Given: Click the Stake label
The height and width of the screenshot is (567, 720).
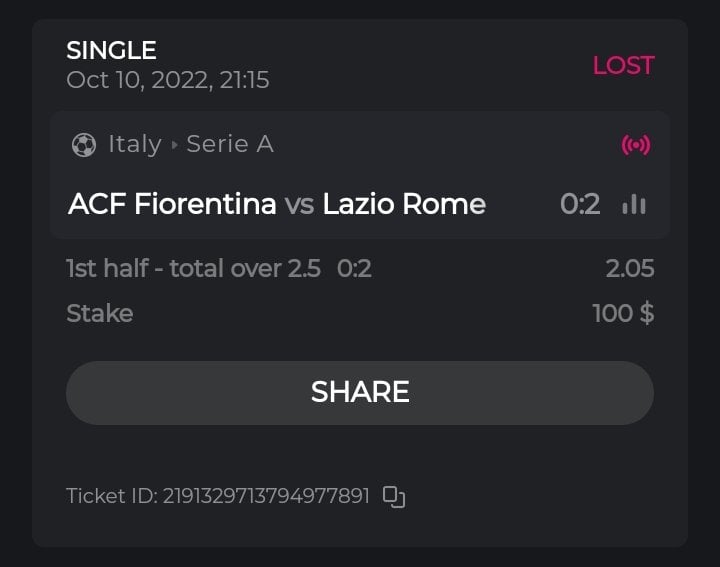Looking at the screenshot, I should click(99, 313).
